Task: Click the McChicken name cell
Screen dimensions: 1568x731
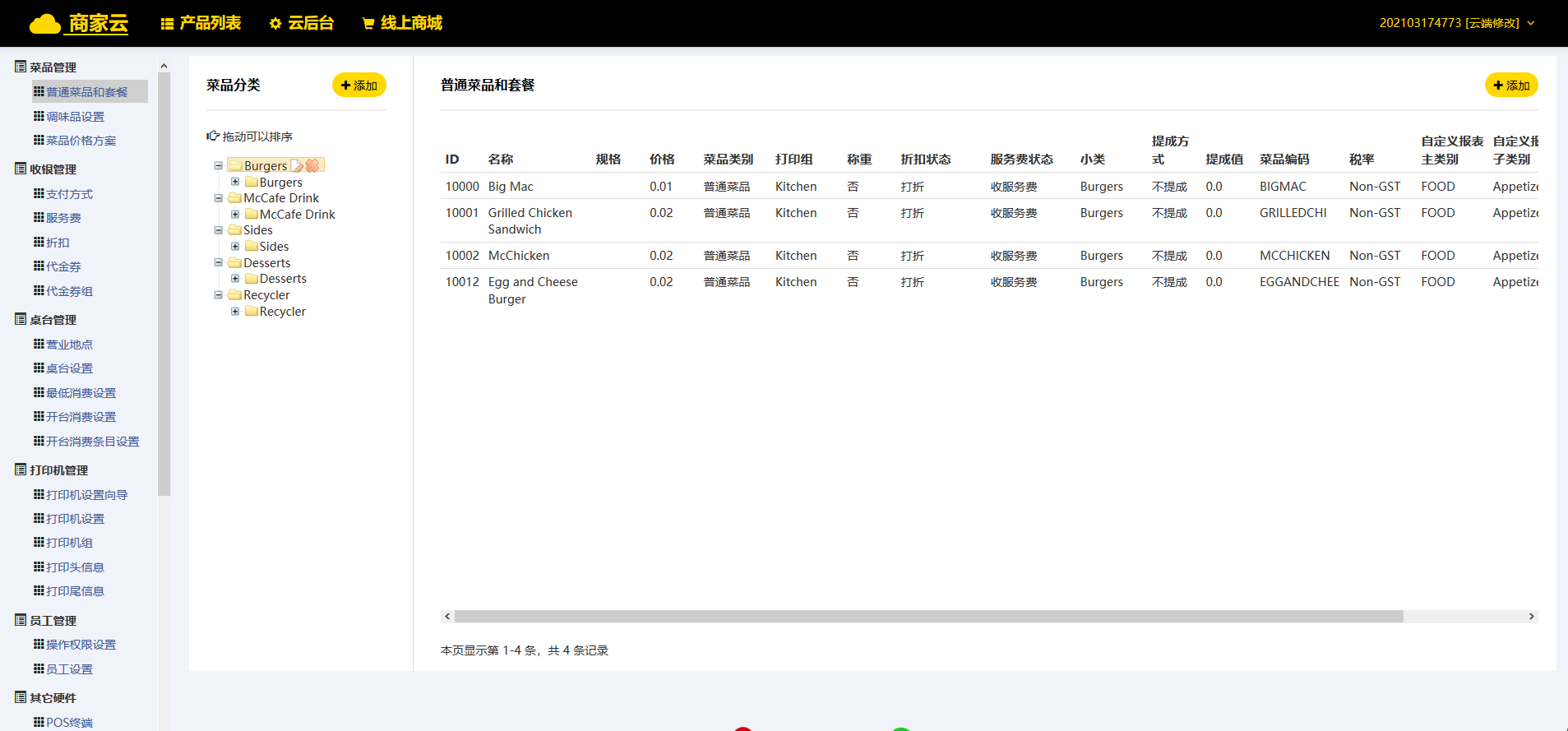Action: click(x=519, y=256)
